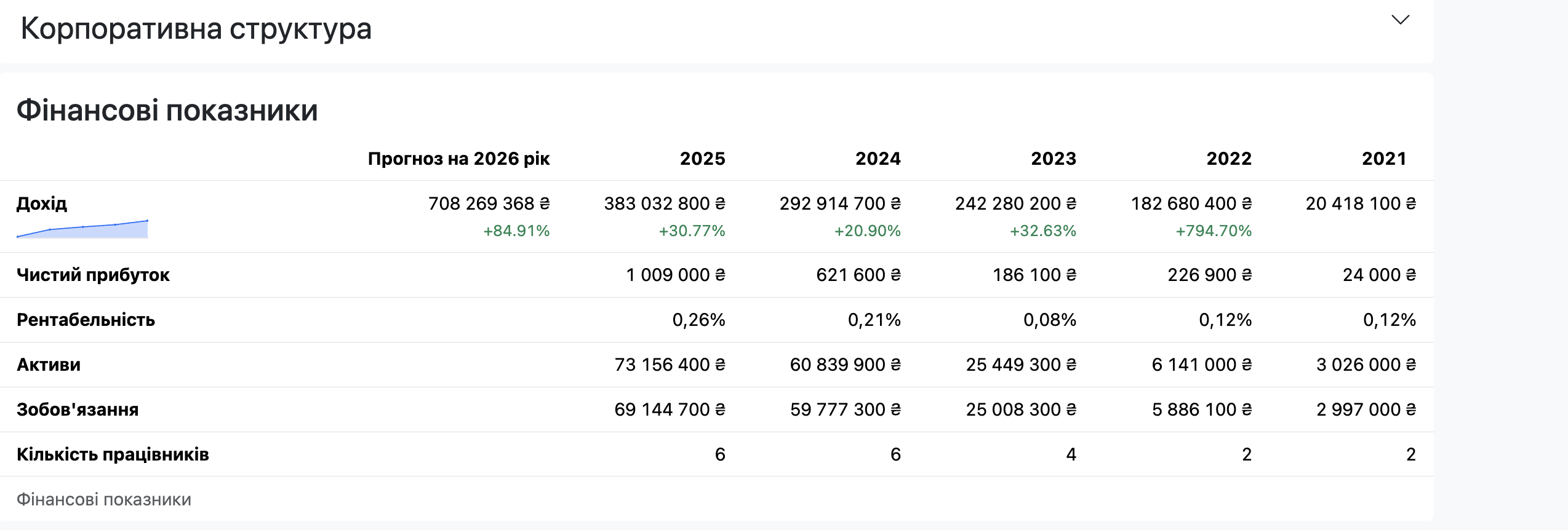Expand the Корпоративна структура section chevron
The width and height of the screenshot is (1568, 530).
click(1401, 20)
